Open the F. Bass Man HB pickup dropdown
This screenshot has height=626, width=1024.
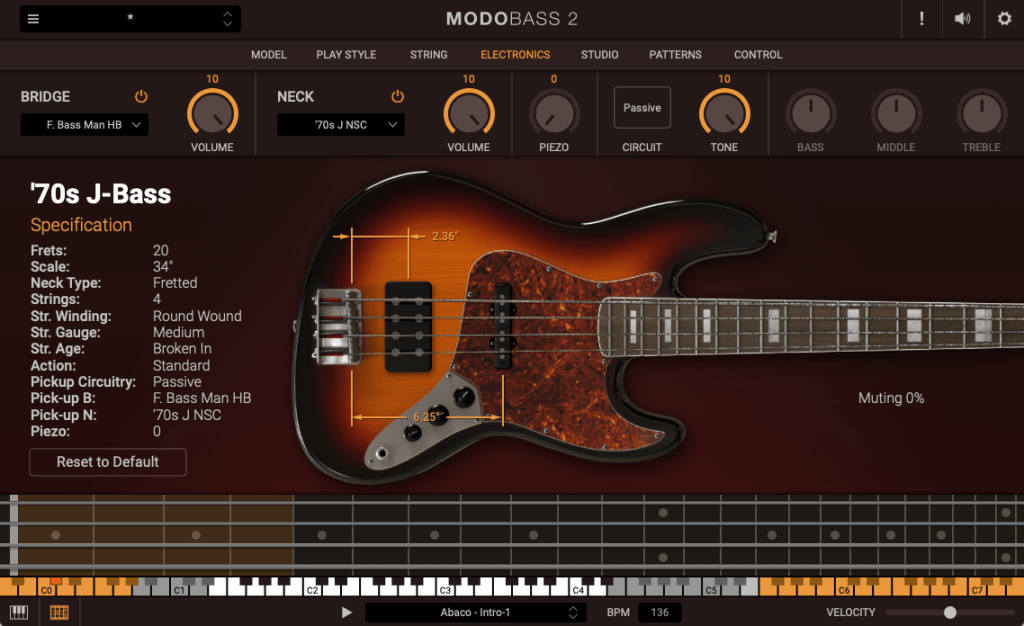pyautogui.click(x=85, y=125)
